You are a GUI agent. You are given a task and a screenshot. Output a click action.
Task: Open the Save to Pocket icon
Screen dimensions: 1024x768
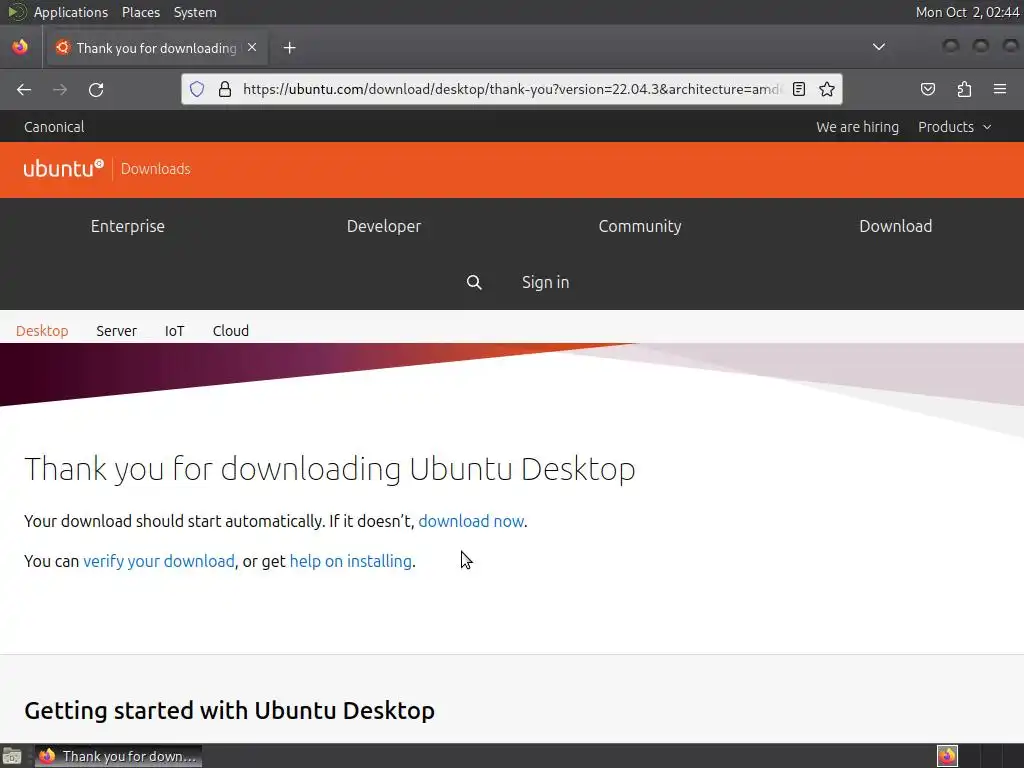click(x=927, y=89)
